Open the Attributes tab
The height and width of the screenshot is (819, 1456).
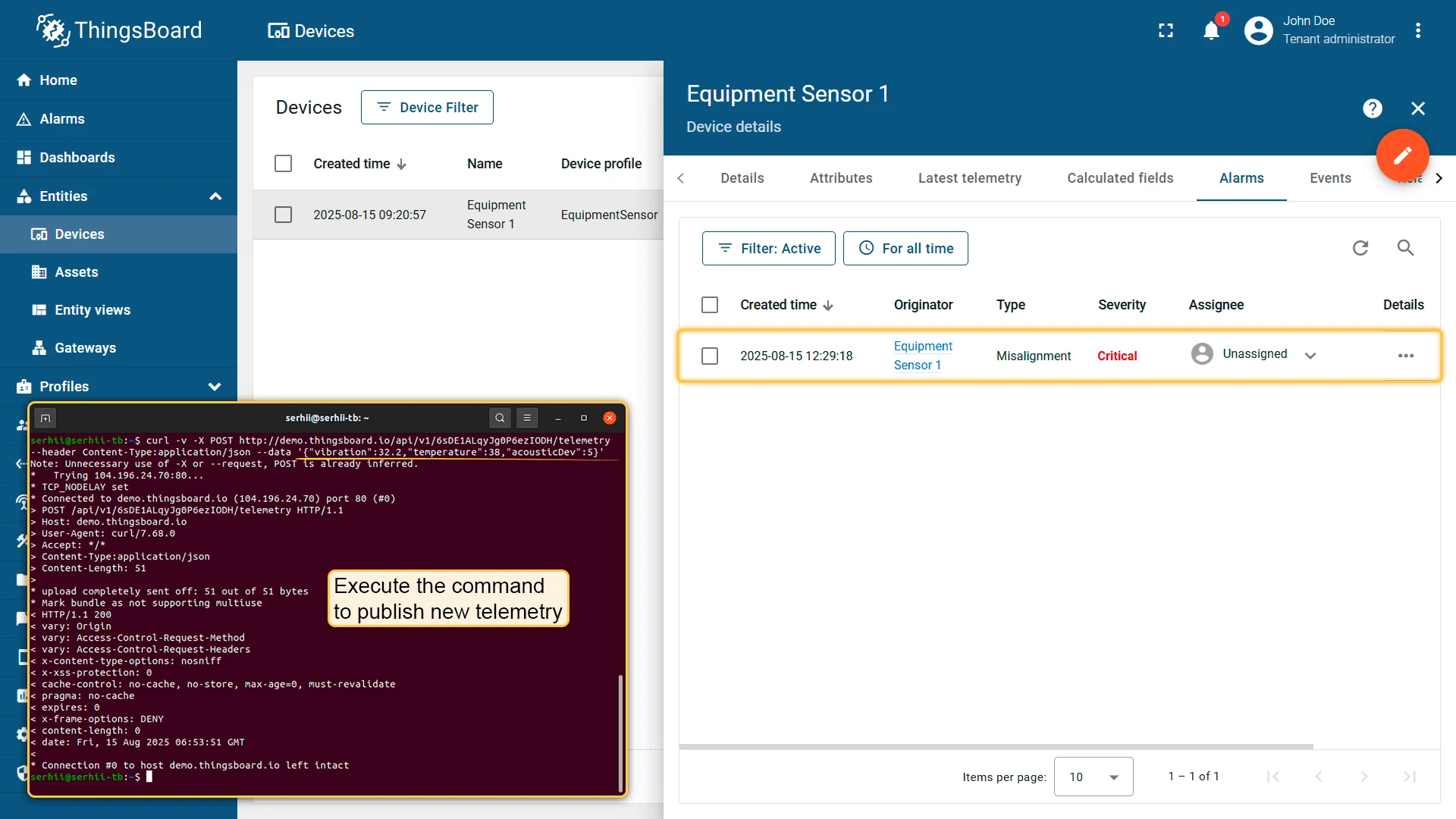click(841, 178)
